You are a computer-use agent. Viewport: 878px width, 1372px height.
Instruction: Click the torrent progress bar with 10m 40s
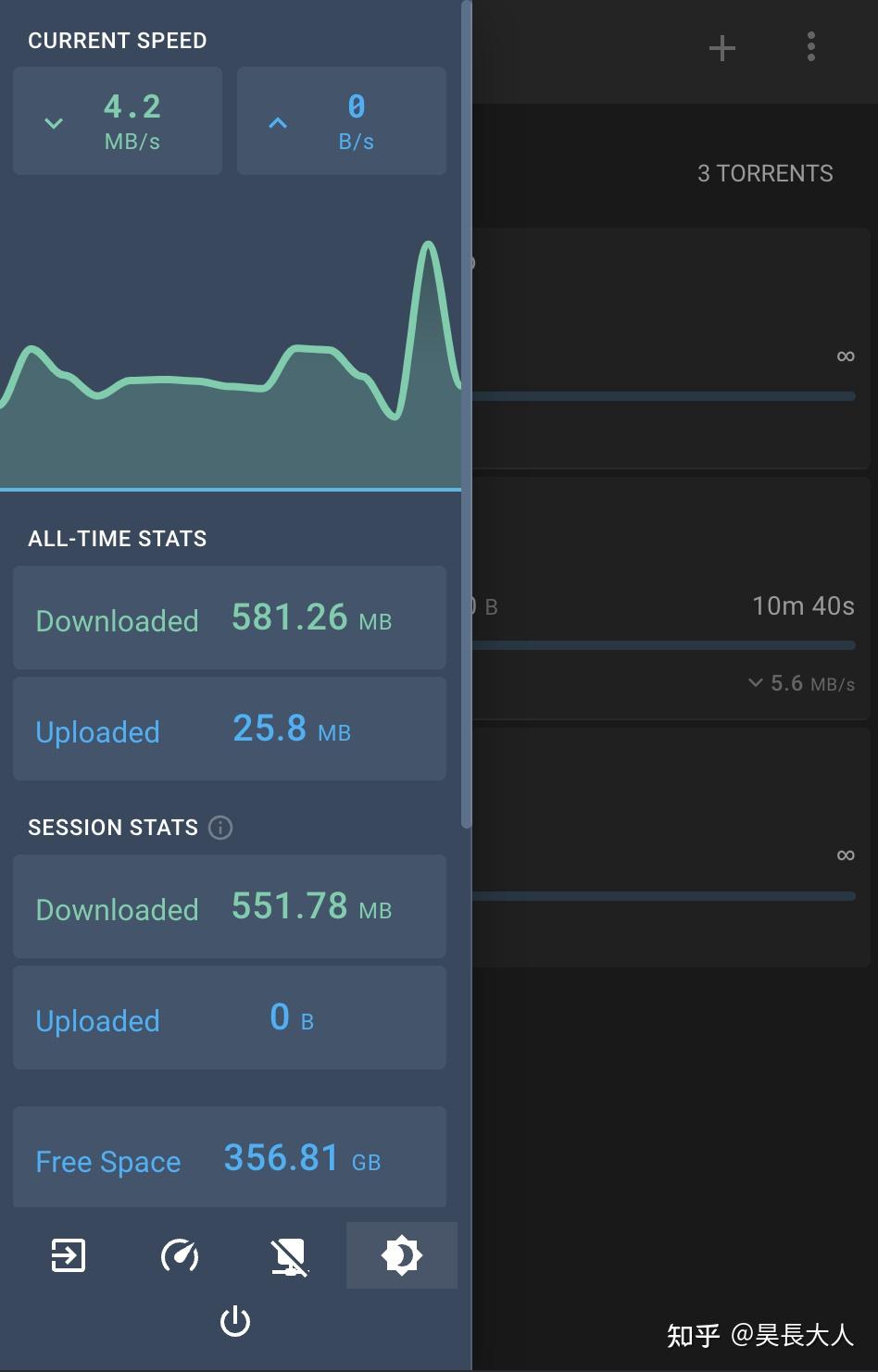tap(663, 645)
